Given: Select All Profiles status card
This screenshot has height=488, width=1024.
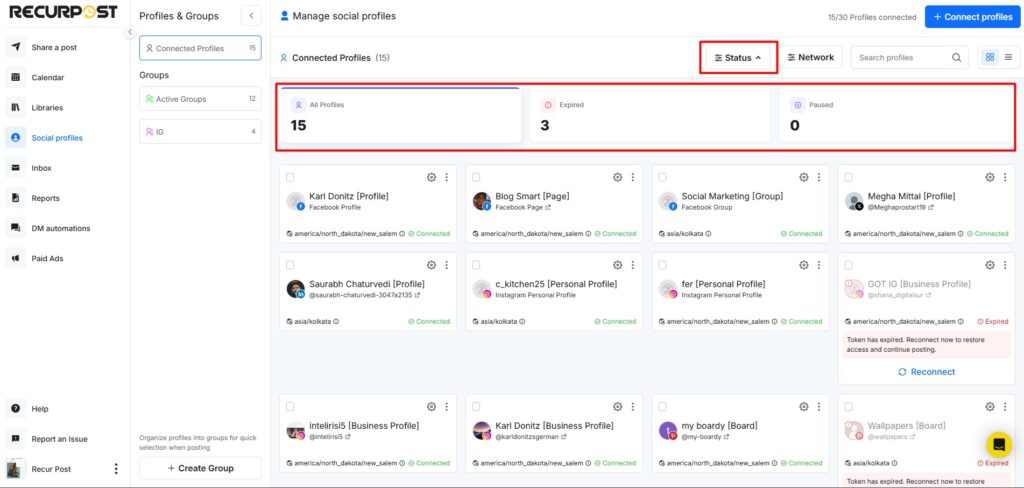Looking at the screenshot, I should click(x=401, y=115).
